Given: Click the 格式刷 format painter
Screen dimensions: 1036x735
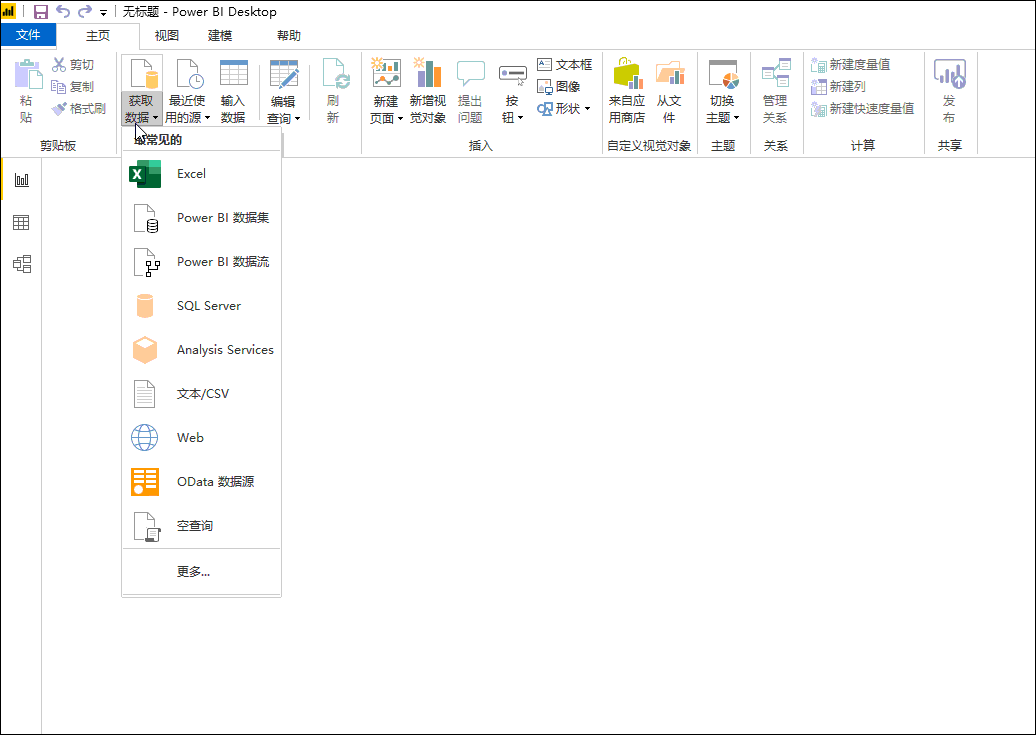Looking at the screenshot, I should (79, 108).
